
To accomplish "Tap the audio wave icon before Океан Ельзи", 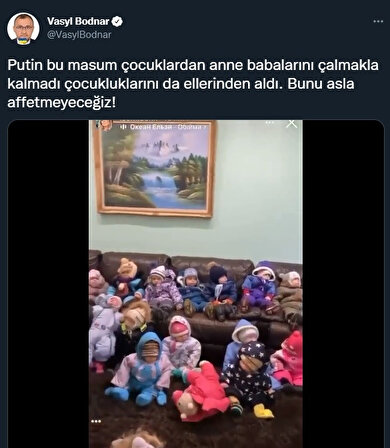I will (x=123, y=127).
